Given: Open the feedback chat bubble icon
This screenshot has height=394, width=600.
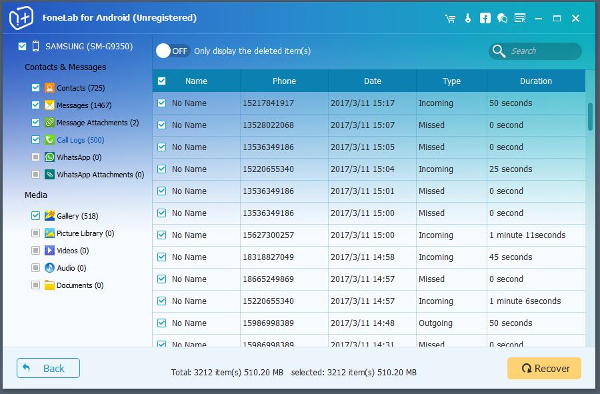Looking at the screenshot, I should tap(502, 18).
